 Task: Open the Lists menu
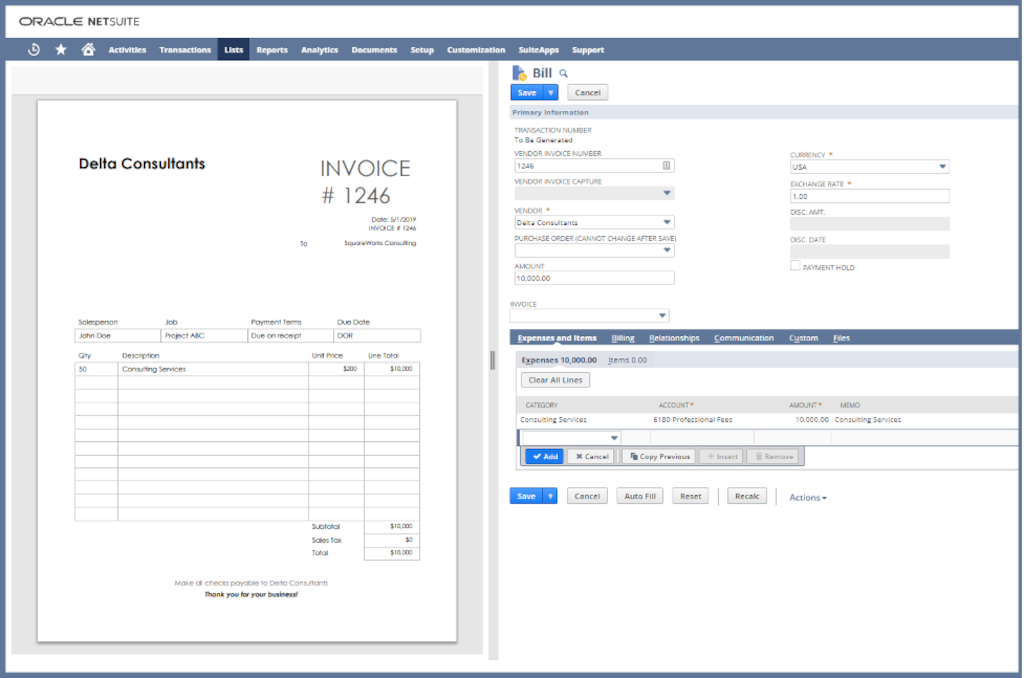tap(234, 50)
